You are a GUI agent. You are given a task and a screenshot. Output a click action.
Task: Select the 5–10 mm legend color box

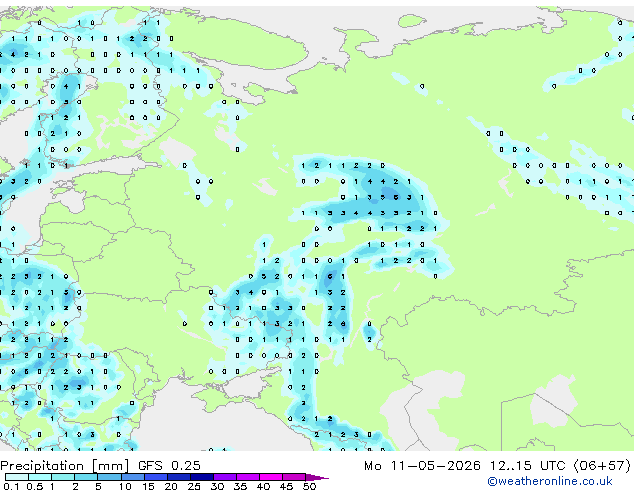[109, 477]
